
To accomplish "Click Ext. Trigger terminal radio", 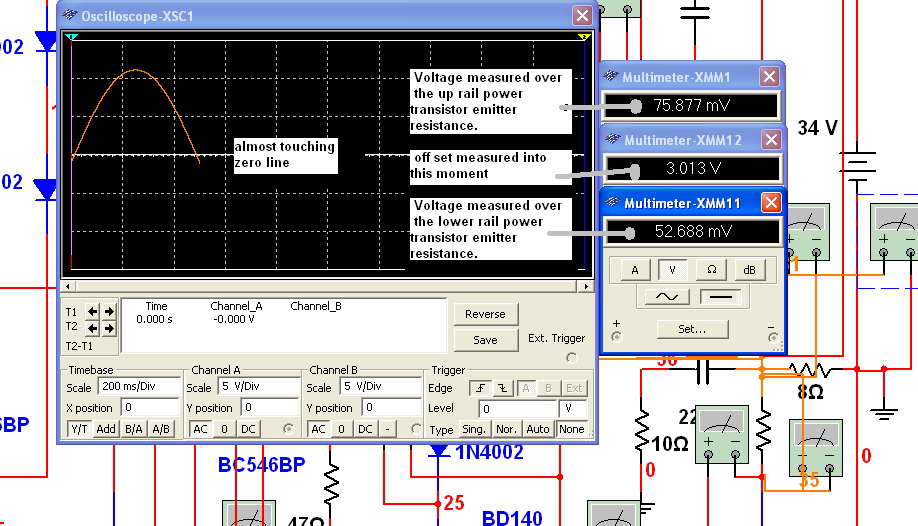I will [x=571, y=357].
